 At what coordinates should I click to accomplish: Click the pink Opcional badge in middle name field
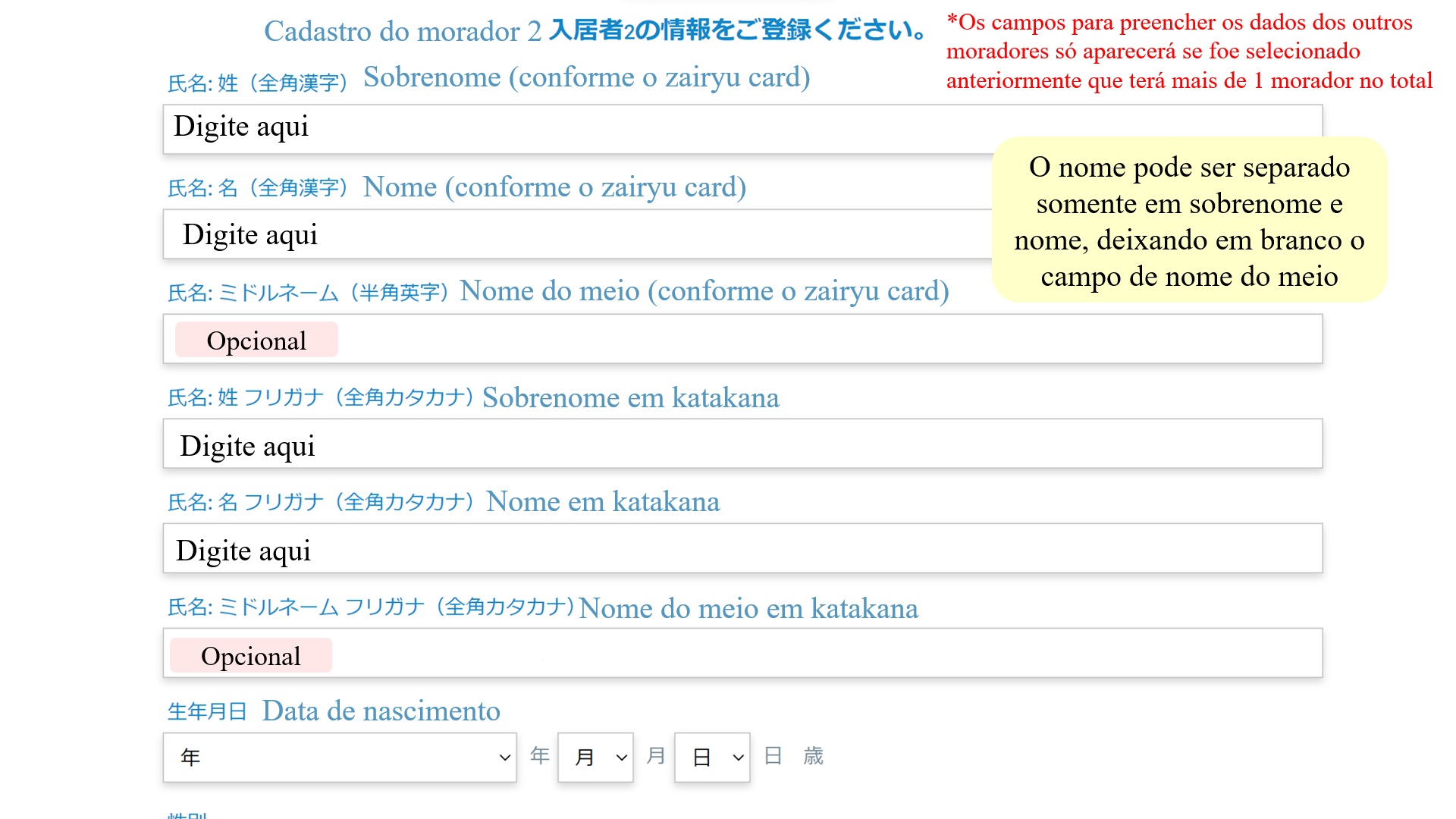[x=256, y=340]
